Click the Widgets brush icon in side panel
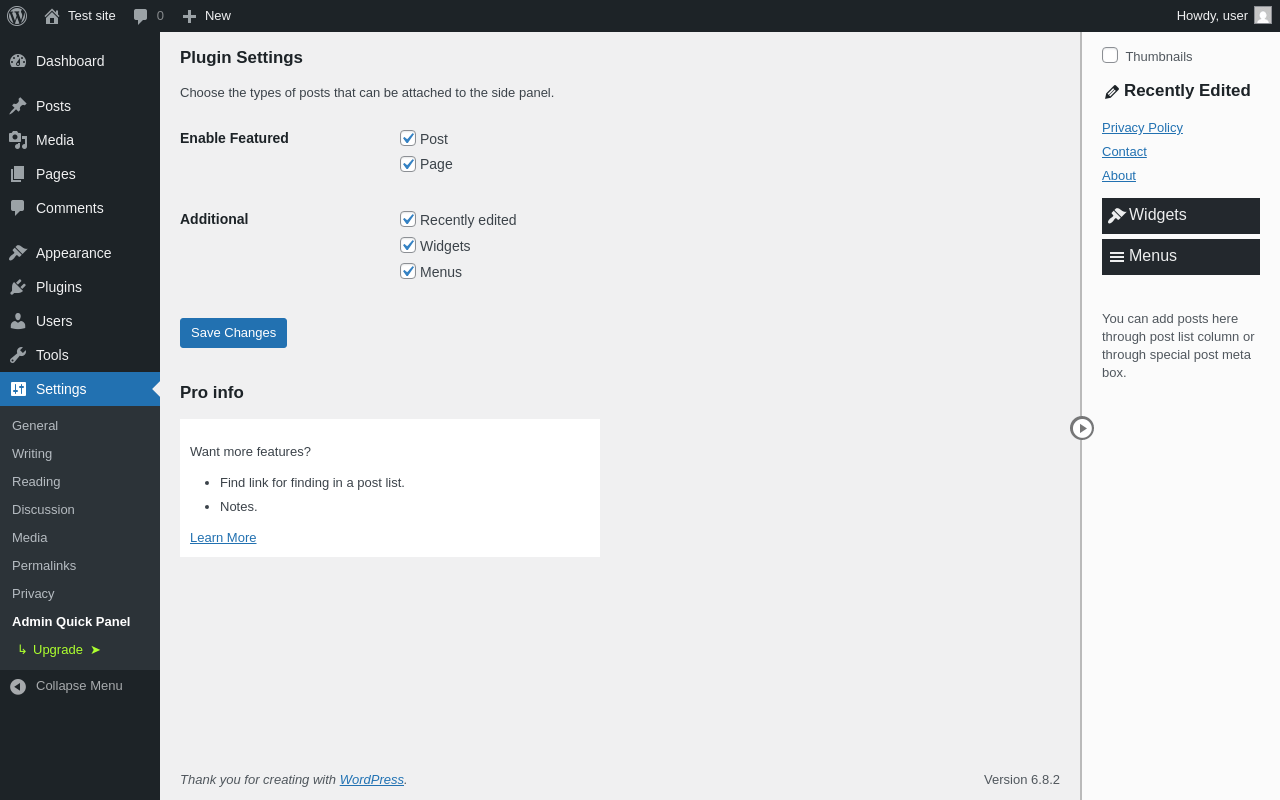The width and height of the screenshot is (1280, 800). point(1117,215)
